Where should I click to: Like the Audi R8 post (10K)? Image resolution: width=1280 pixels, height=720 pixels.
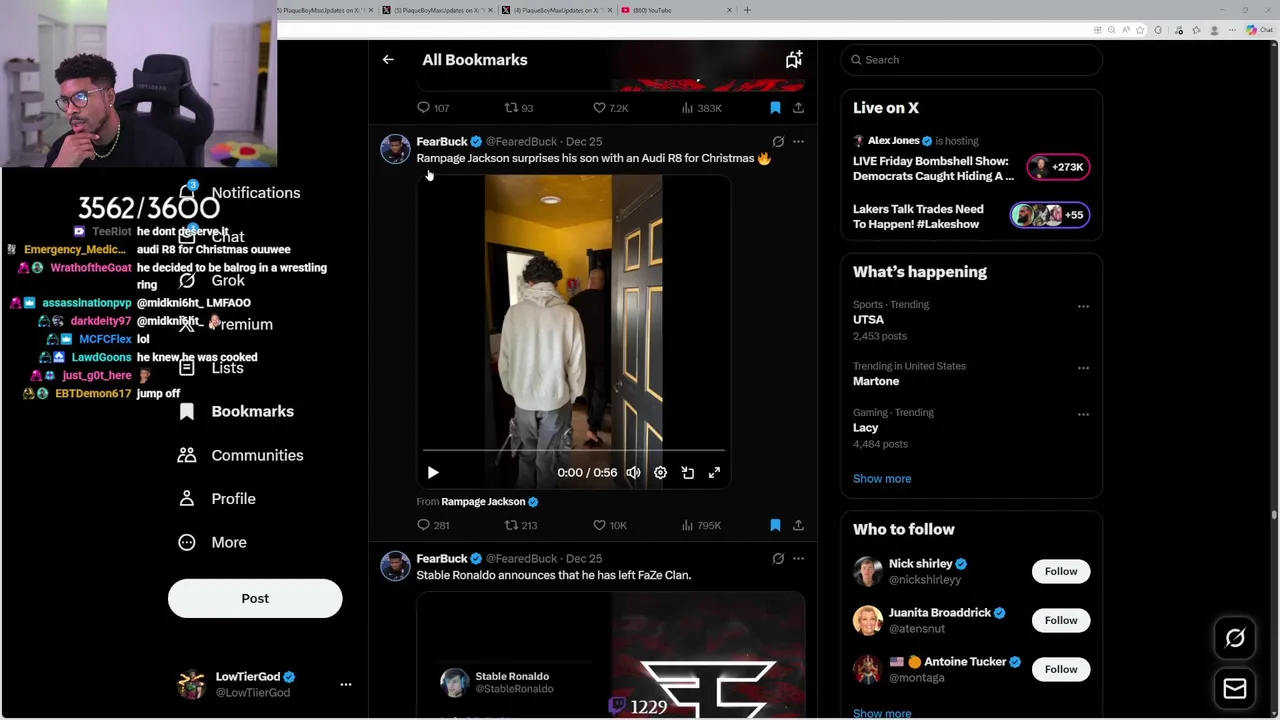pyautogui.click(x=609, y=525)
